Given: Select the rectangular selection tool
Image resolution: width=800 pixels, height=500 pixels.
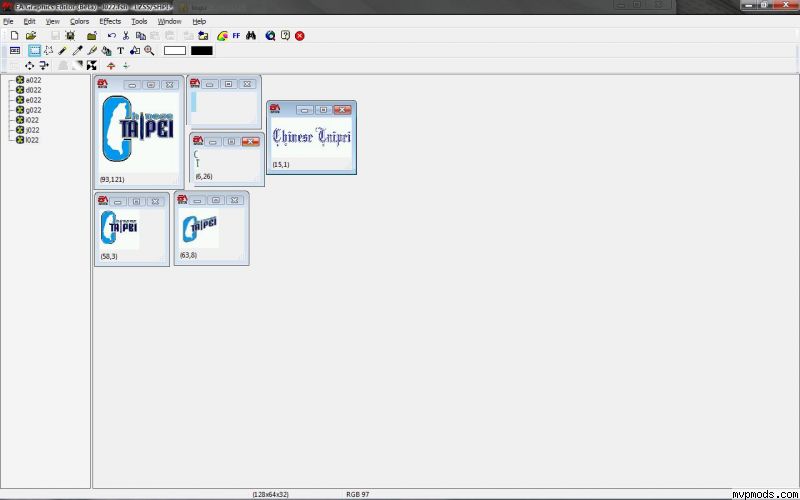Looking at the screenshot, I should 34,51.
